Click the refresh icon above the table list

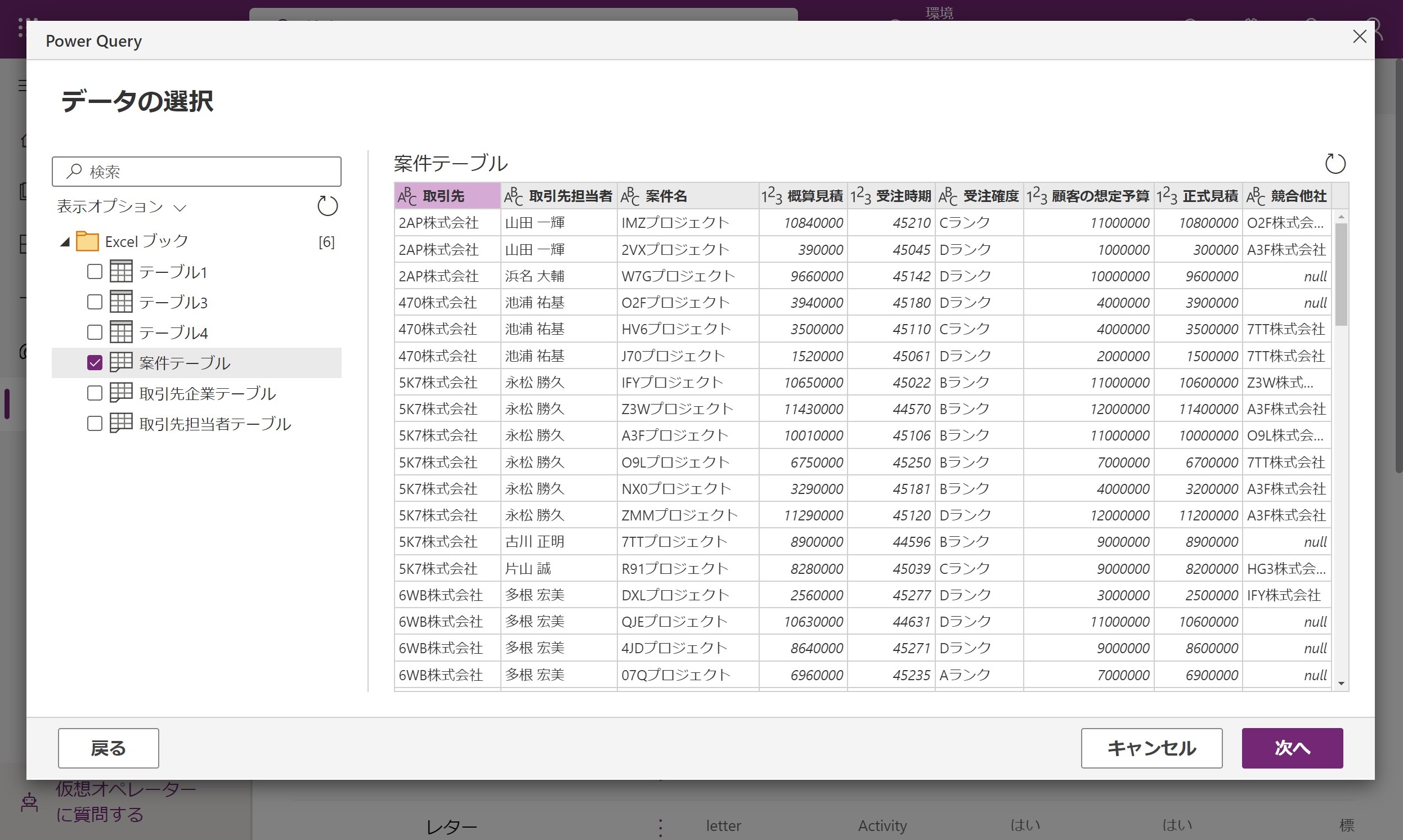coord(327,206)
